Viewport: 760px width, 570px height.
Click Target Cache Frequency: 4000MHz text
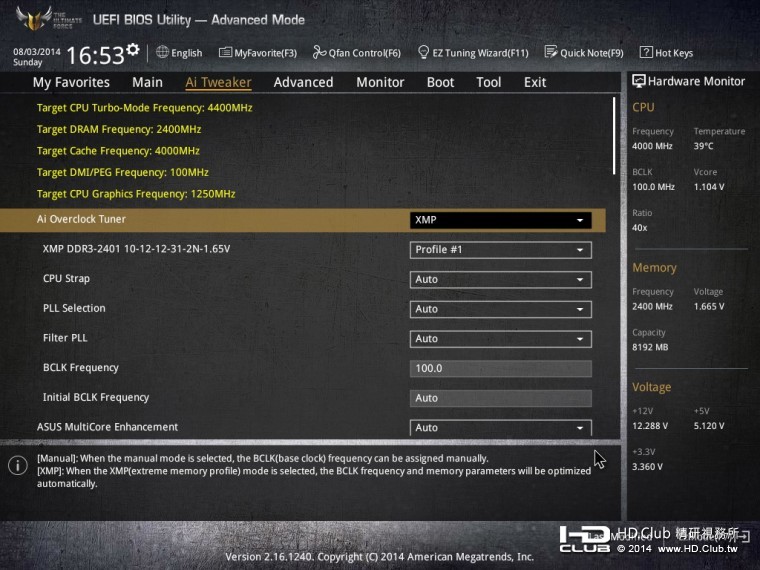click(118, 151)
